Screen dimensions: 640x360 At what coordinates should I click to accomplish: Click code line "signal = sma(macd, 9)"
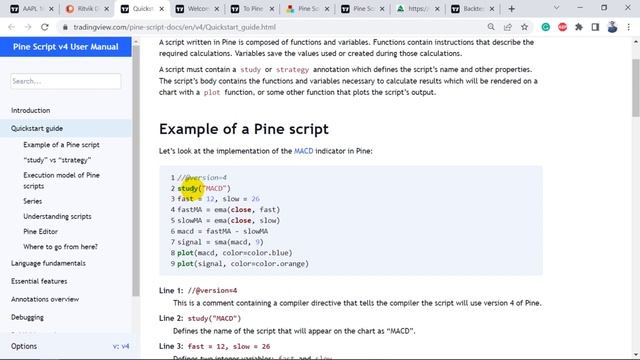click(220, 242)
